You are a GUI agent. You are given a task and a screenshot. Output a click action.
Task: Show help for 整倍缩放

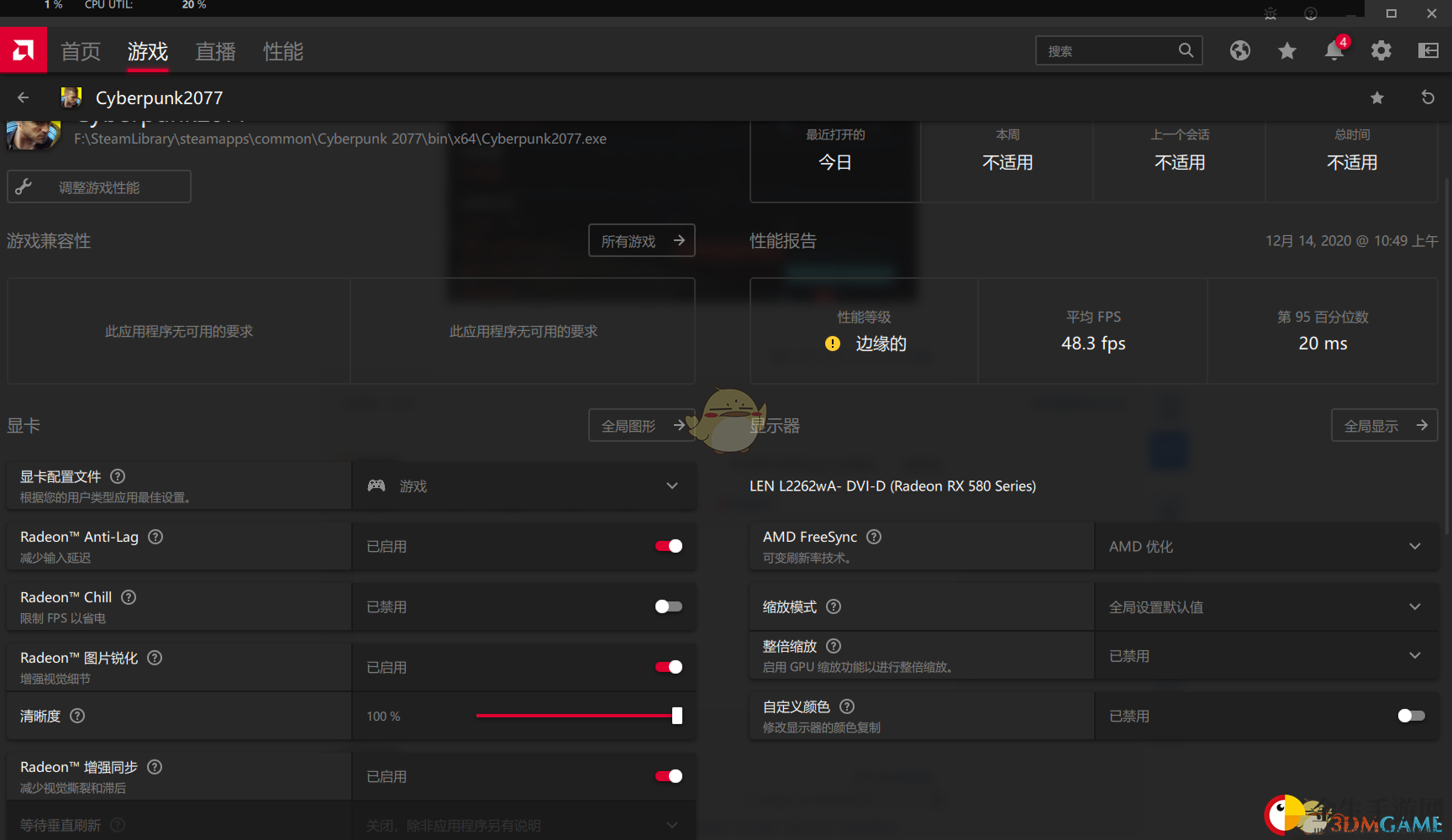pyautogui.click(x=834, y=646)
